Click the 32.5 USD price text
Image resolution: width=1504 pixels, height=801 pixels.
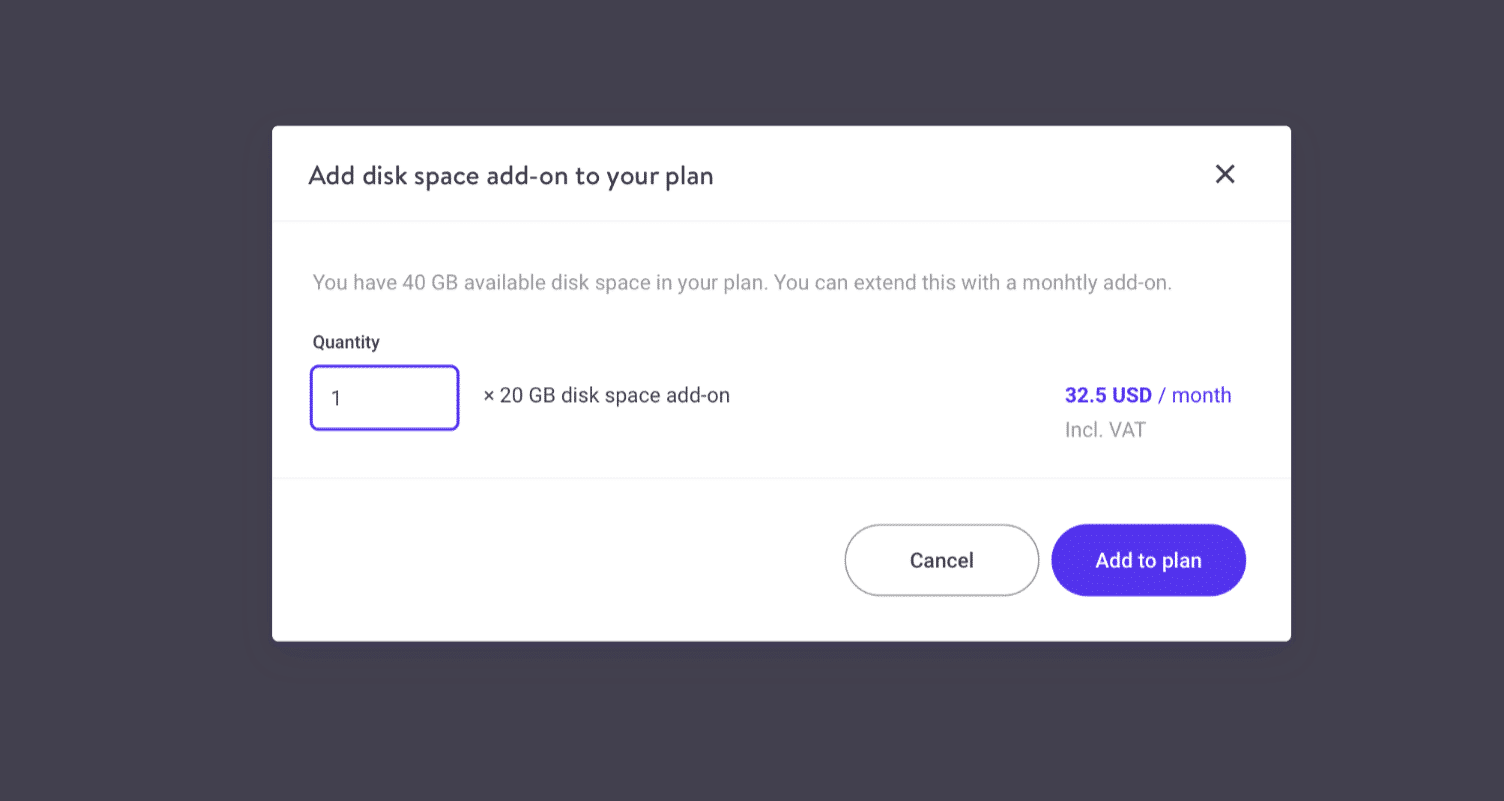point(1108,394)
